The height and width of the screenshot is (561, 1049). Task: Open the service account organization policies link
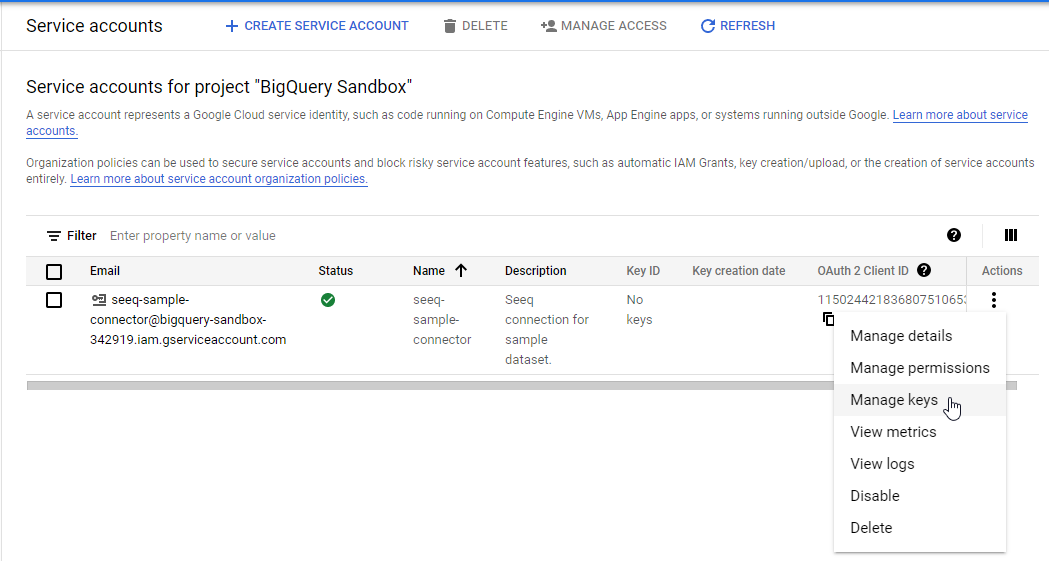(x=219, y=179)
